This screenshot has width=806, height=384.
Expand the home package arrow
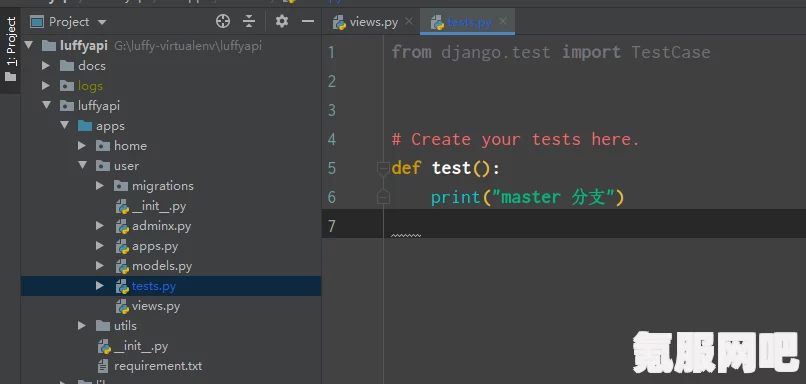pos(82,145)
